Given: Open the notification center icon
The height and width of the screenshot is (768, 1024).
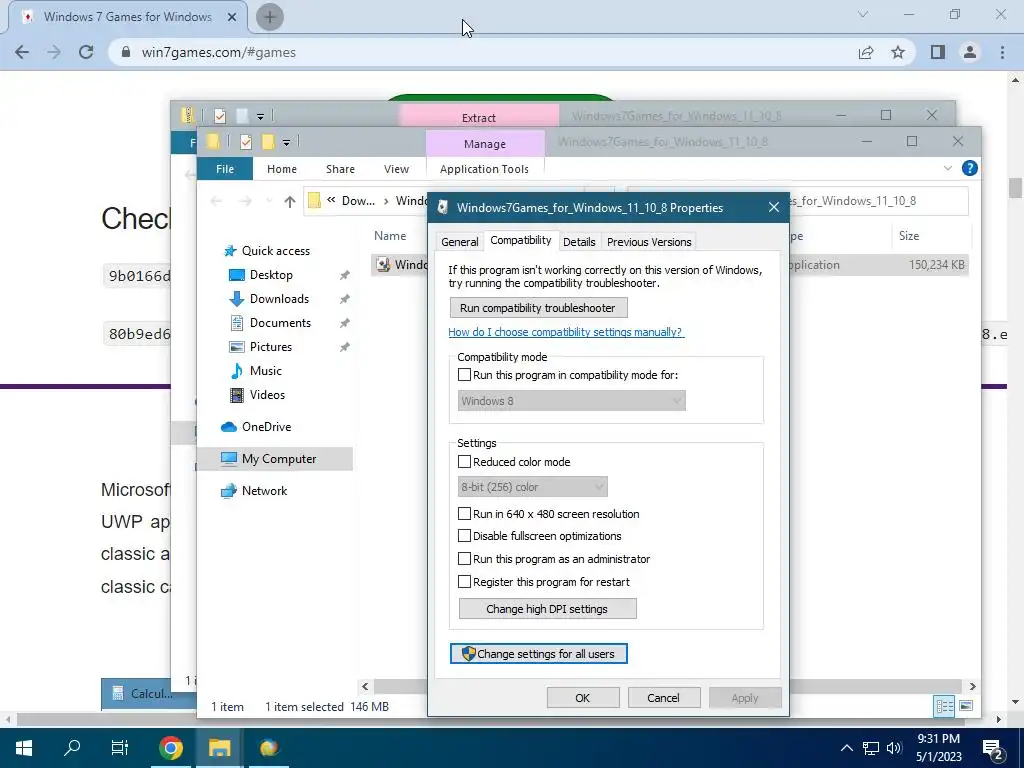Looking at the screenshot, I should click(x=993, y=748).
